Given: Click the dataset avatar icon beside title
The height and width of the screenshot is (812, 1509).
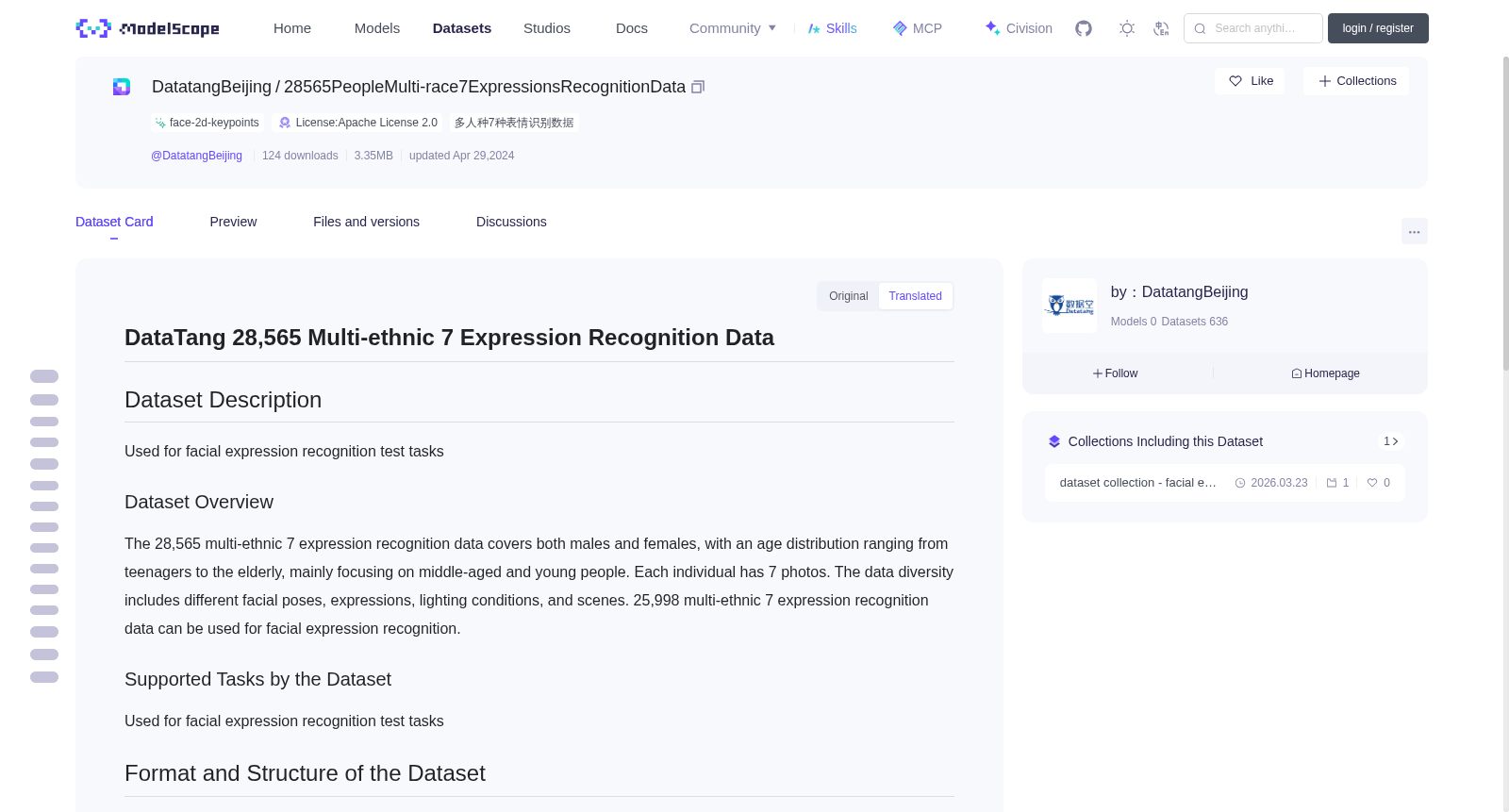Looking at the screenshot, I should pos(122,87).
